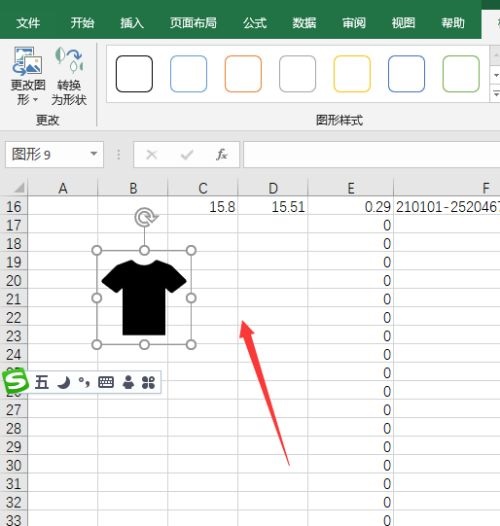Select row 30 header

click(13, 465)
